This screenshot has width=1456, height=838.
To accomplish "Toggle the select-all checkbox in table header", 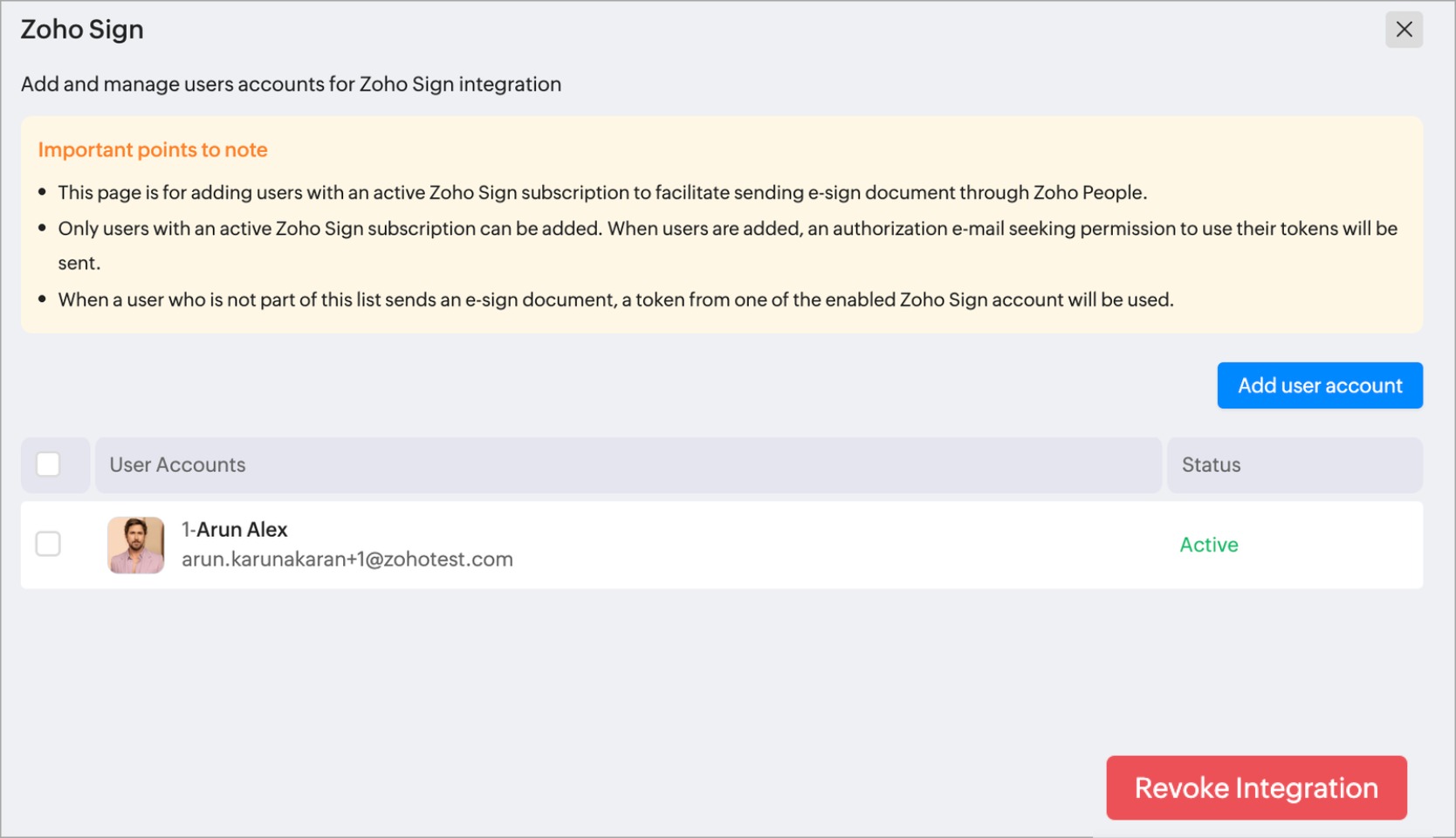I will point(48,464).
